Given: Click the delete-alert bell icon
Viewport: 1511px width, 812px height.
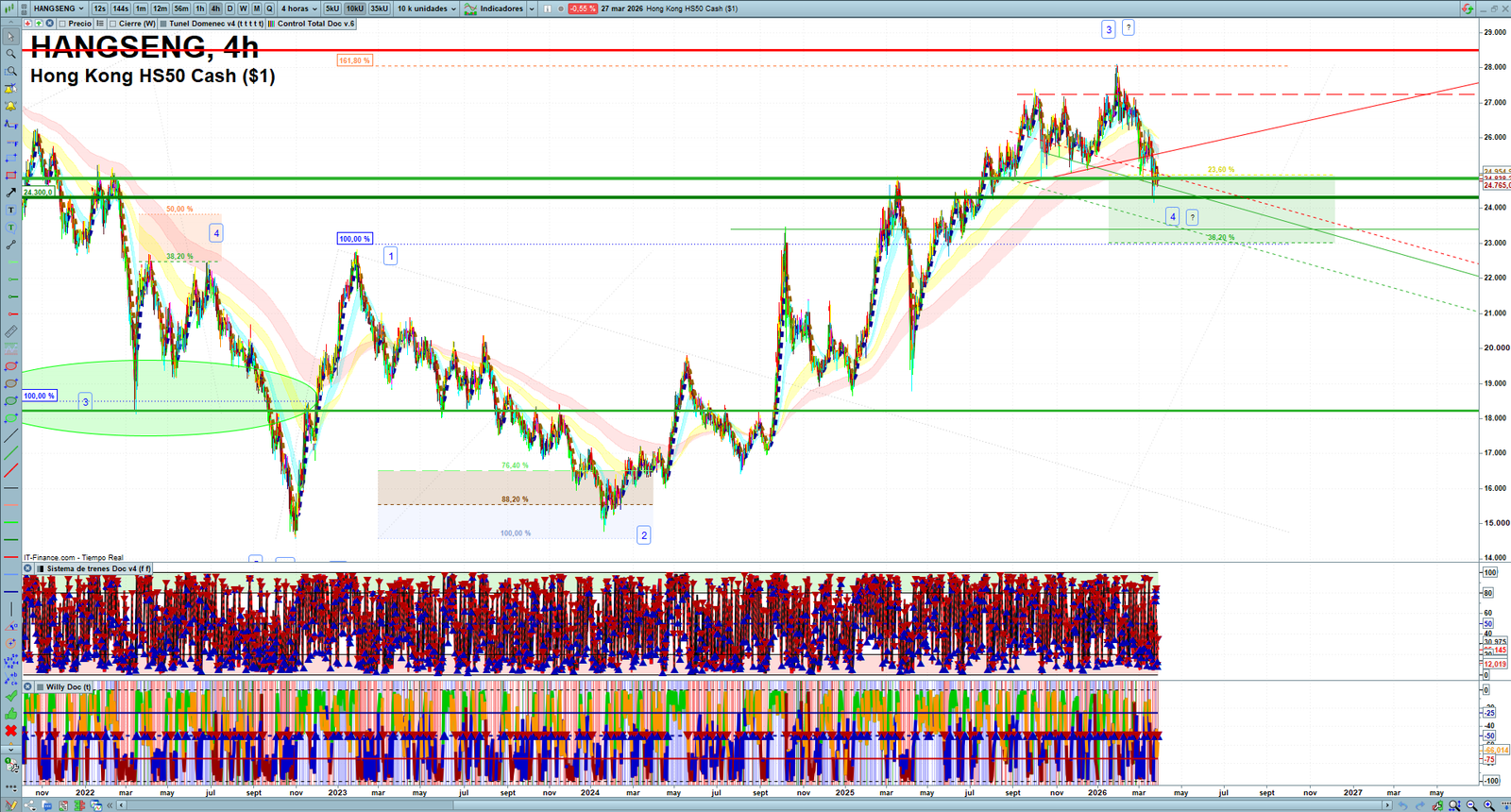Looking at the screenshot, I should coord(10,89).
